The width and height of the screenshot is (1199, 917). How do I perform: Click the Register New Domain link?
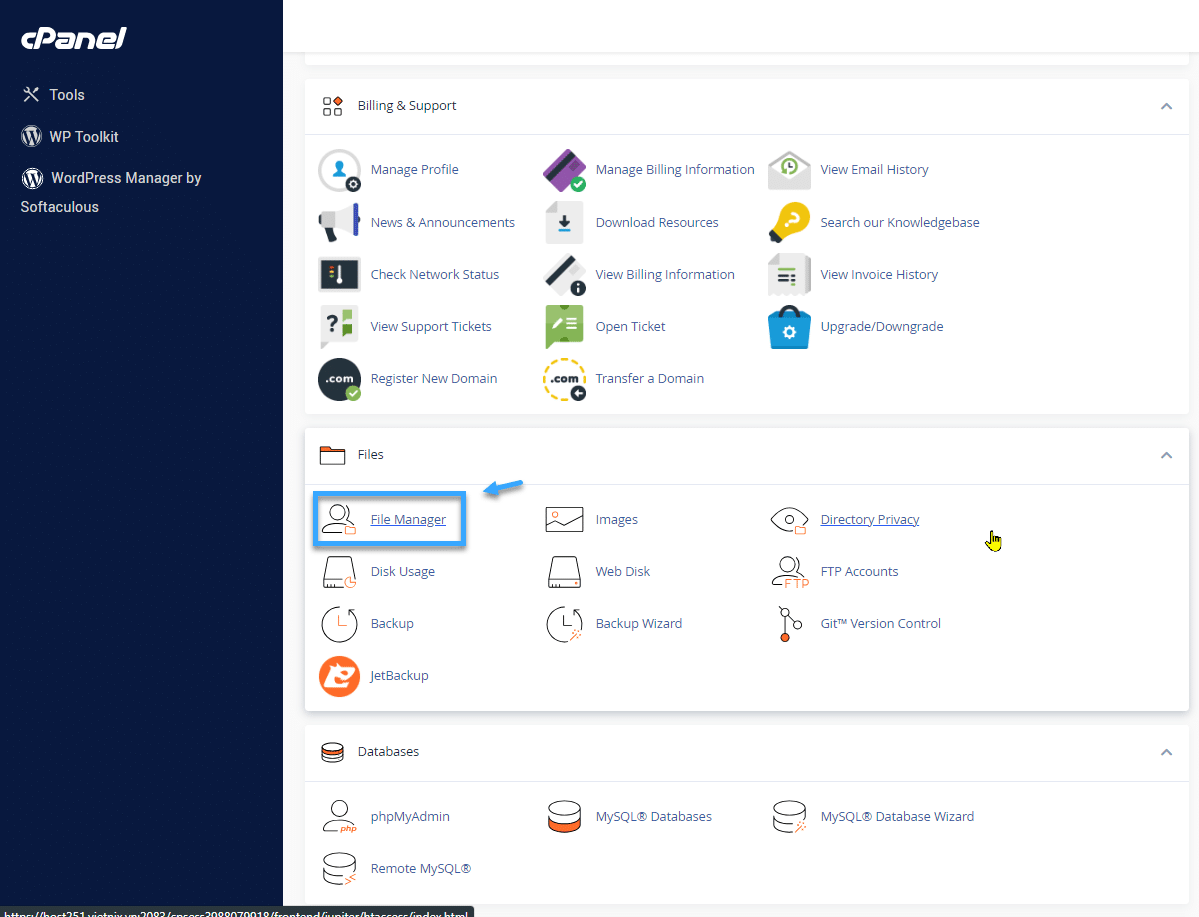434,378
